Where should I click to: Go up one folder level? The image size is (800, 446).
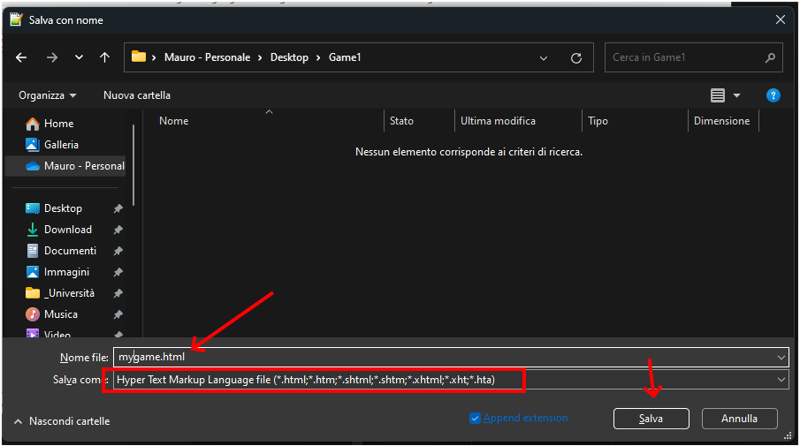coord(105,58)
